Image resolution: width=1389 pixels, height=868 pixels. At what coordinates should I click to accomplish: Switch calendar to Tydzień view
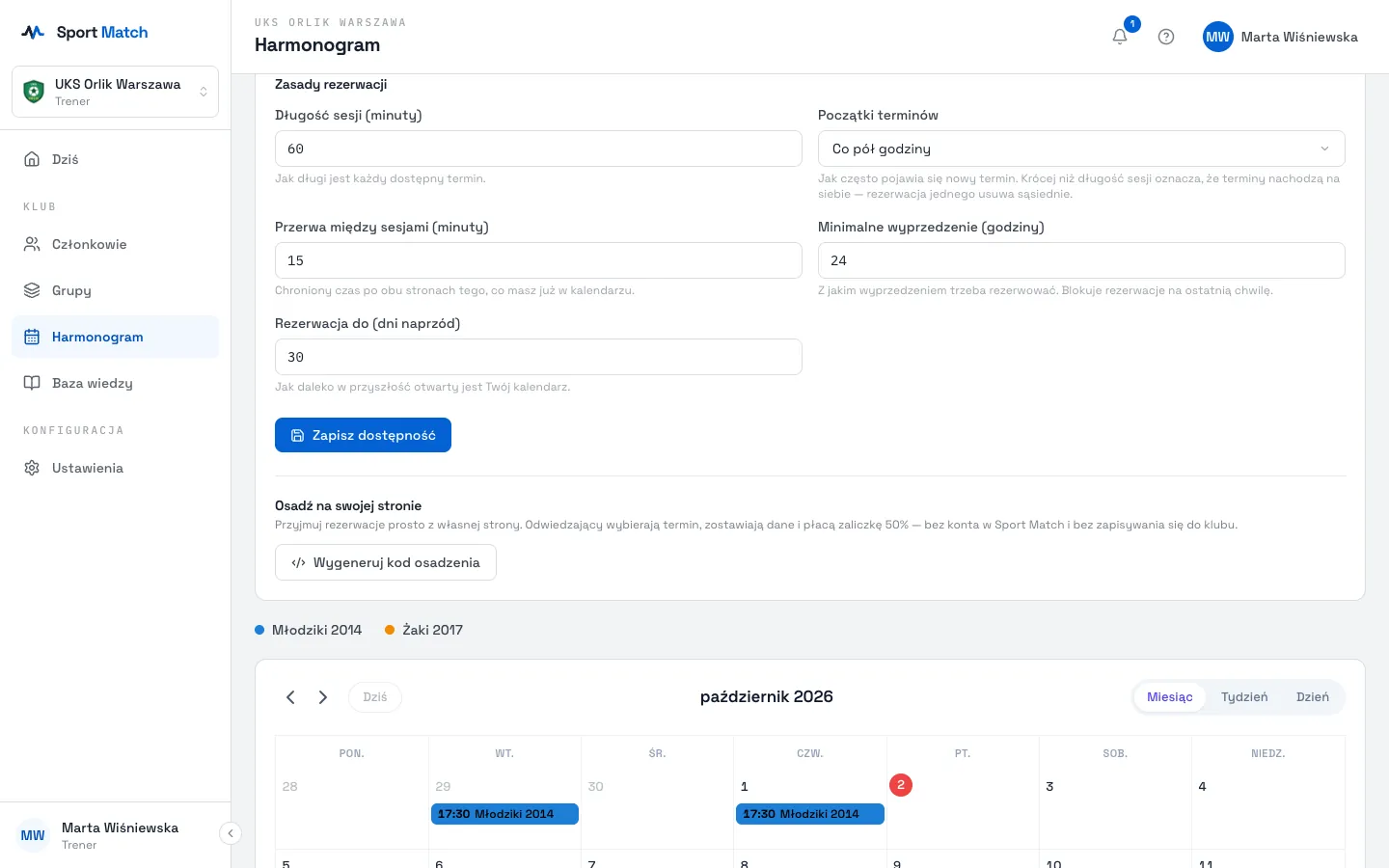(x=1244, y=697)
